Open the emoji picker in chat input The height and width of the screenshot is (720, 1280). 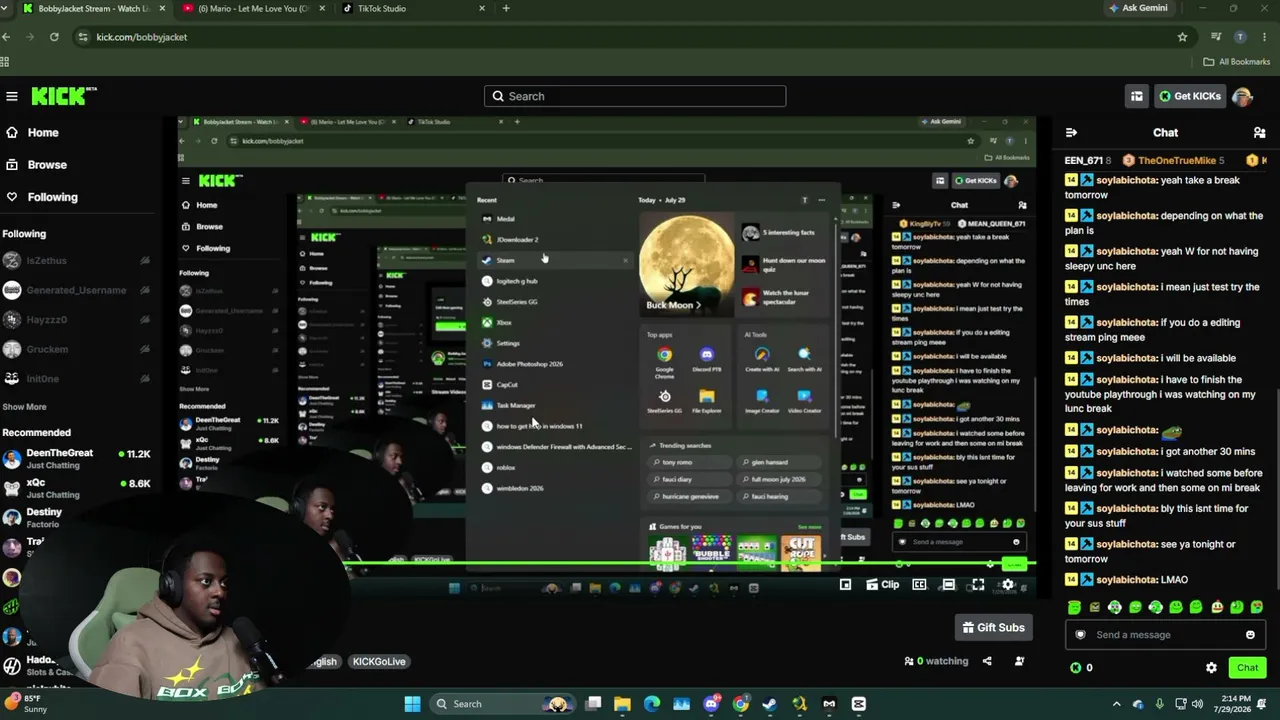(1250, 634)
